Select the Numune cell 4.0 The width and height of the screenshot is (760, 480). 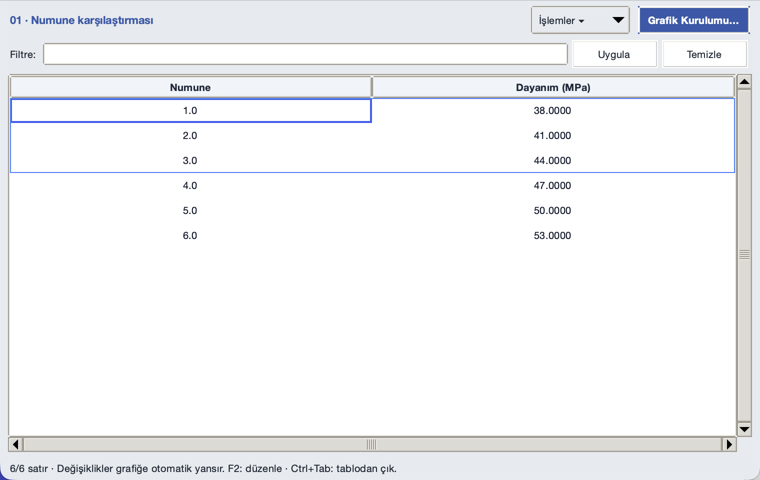click(190, 185)
